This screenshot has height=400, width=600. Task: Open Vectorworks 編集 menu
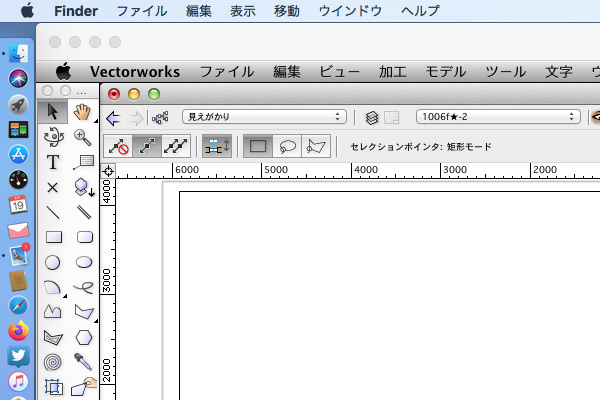click(x=287, y=72)
